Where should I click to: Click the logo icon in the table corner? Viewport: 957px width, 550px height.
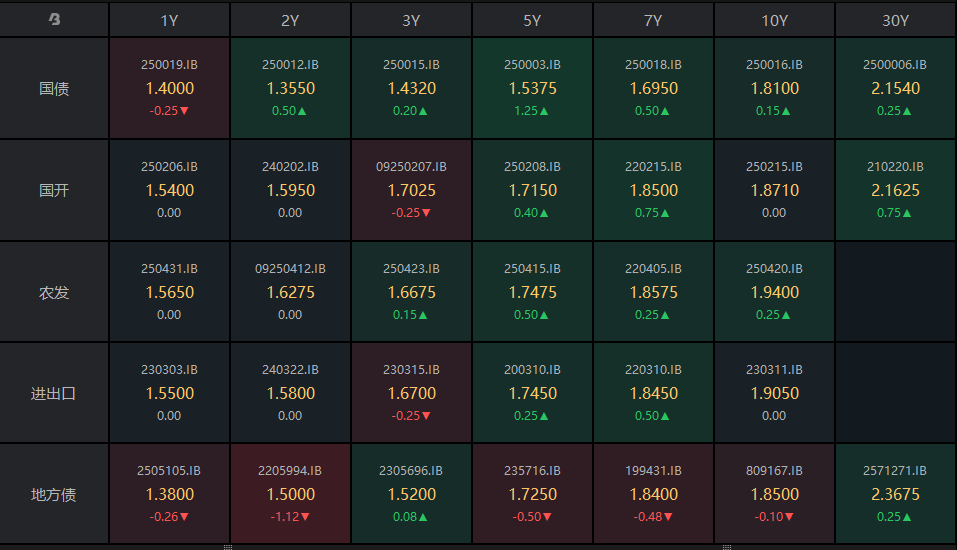point(54,19)
